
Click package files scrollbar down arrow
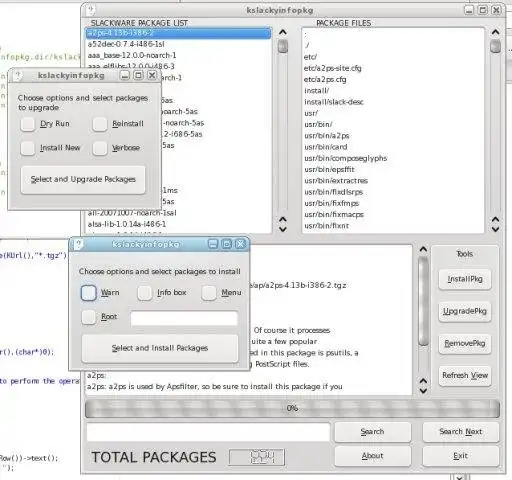coord(495,229)
